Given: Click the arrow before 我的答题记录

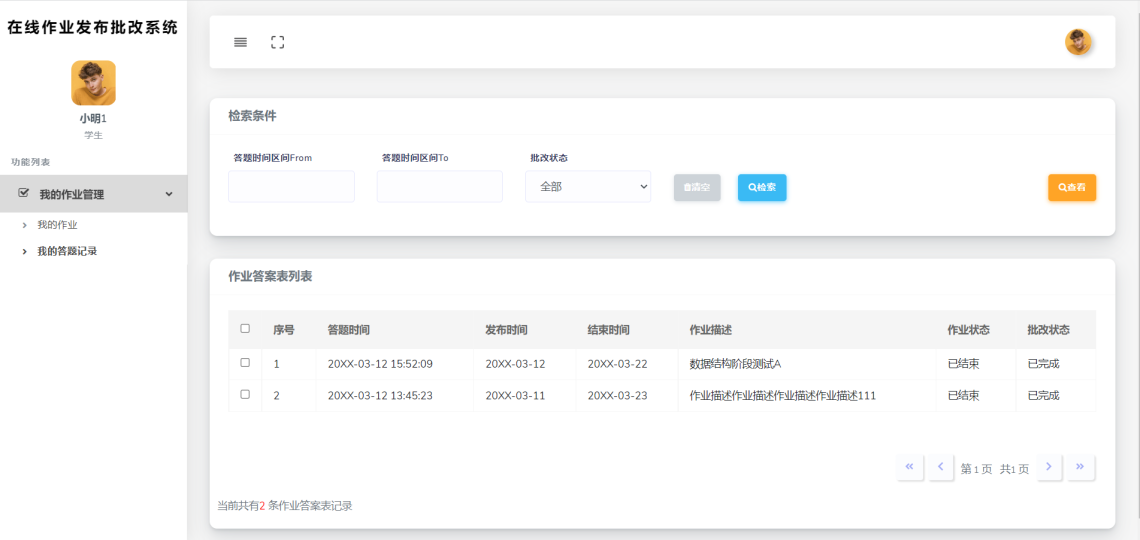Looking at the screenshot, I should tap(25, 251).
